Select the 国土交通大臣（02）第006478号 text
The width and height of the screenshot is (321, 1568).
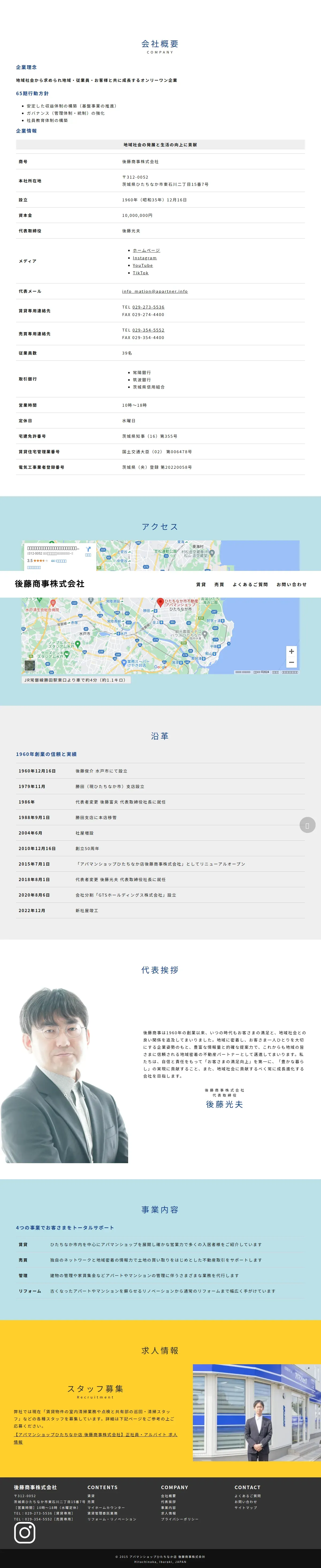(x=156, y=452)
